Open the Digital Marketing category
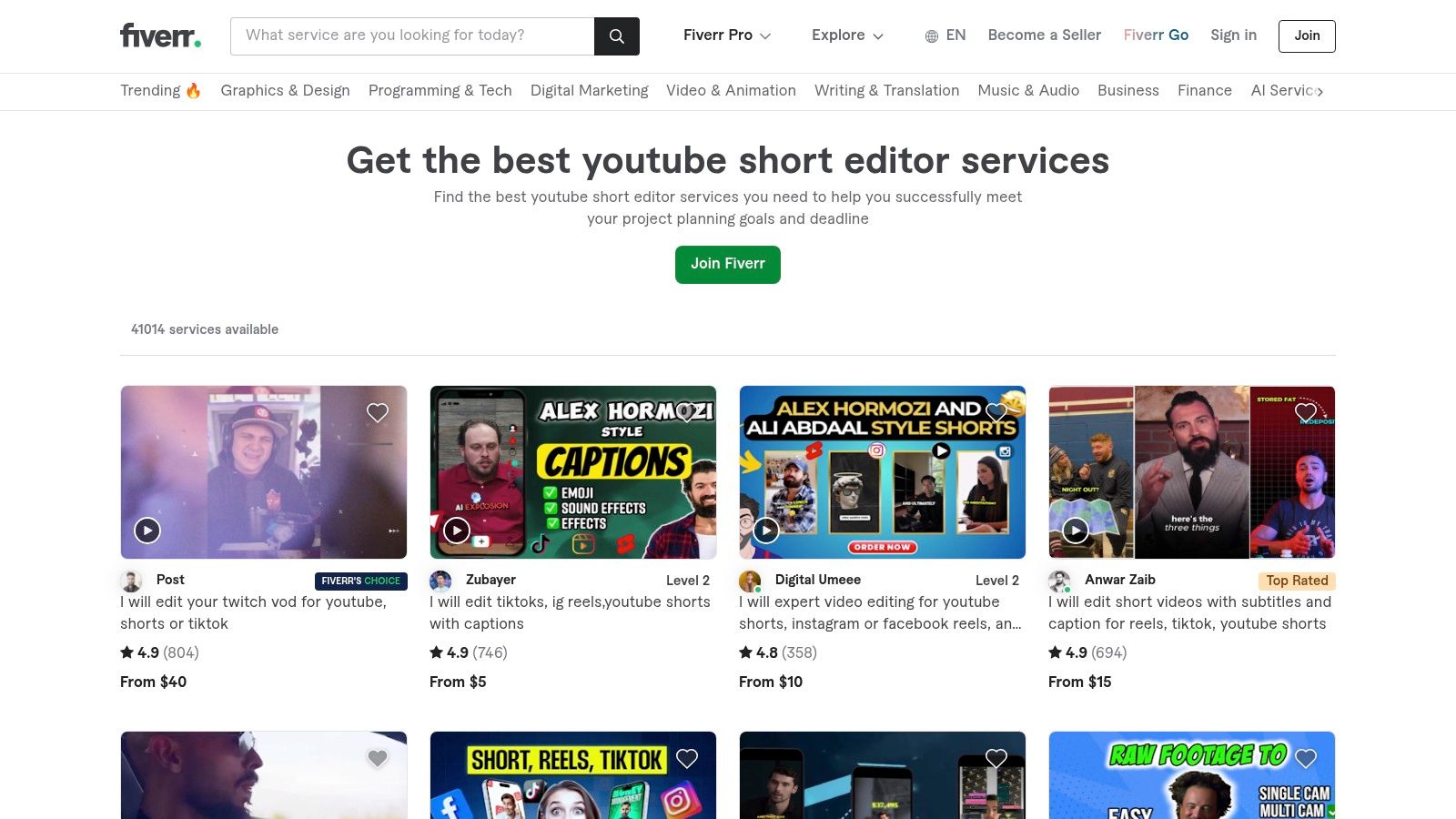Viewport: 1456px width, 819px height. pos(590,91)
